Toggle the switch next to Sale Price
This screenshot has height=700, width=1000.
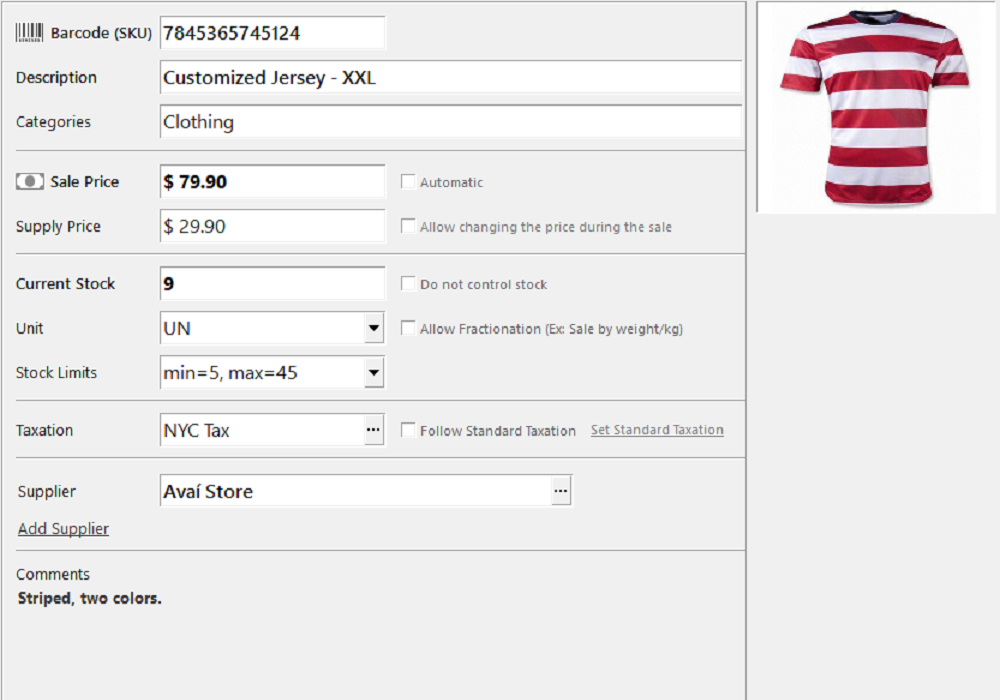point(31,181)
